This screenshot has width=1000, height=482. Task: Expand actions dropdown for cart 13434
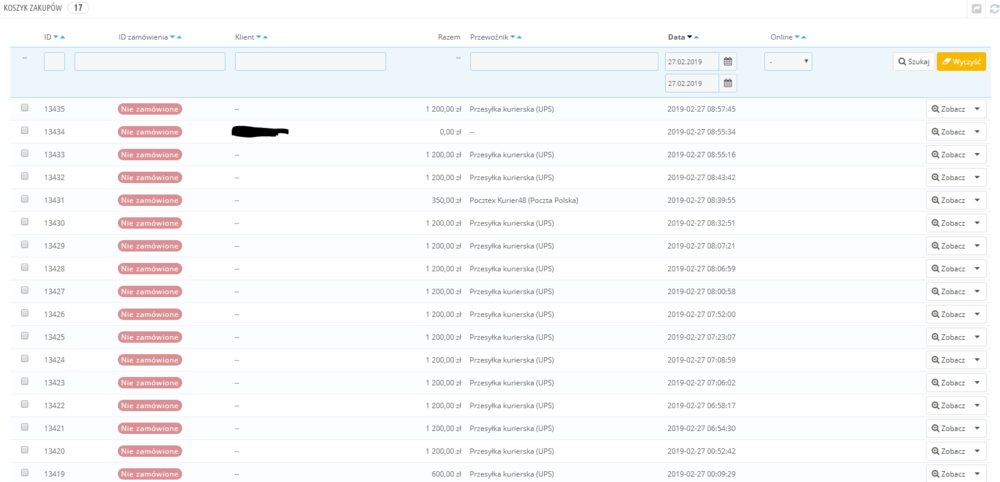click(977, 132)
